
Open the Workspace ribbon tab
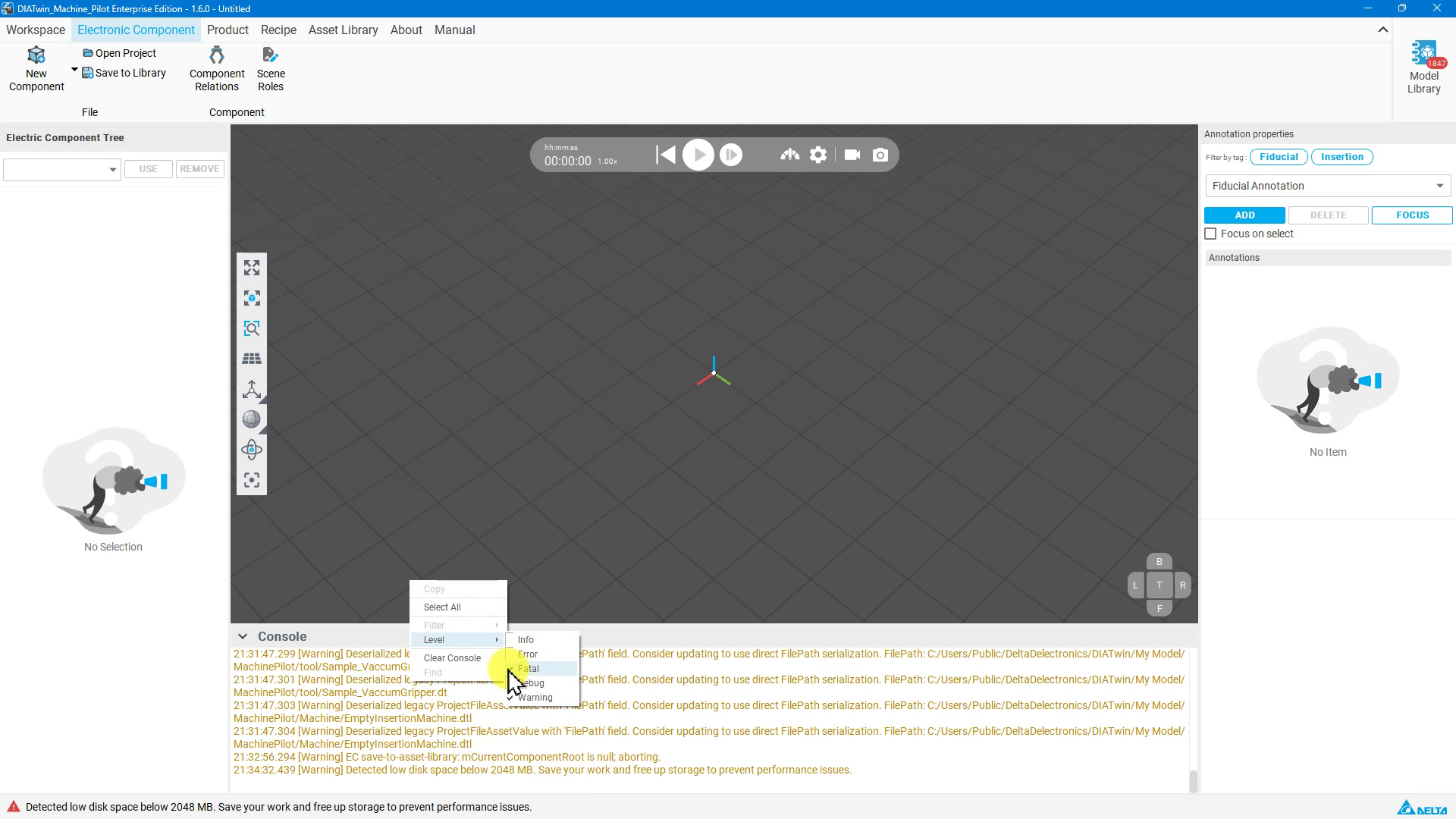pos(36,30)
